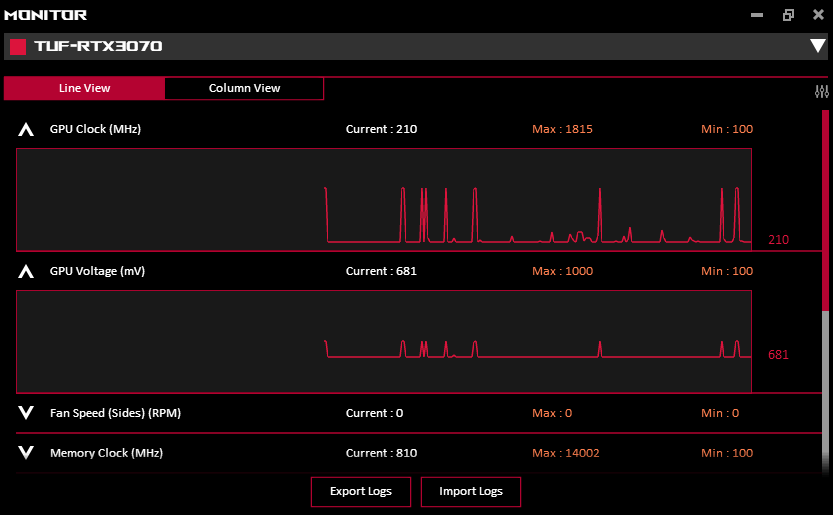The width and height of the screenshot is (833, 515).
Task: Select the GPU Clock (MHz) label
Action: coord(96,129)
